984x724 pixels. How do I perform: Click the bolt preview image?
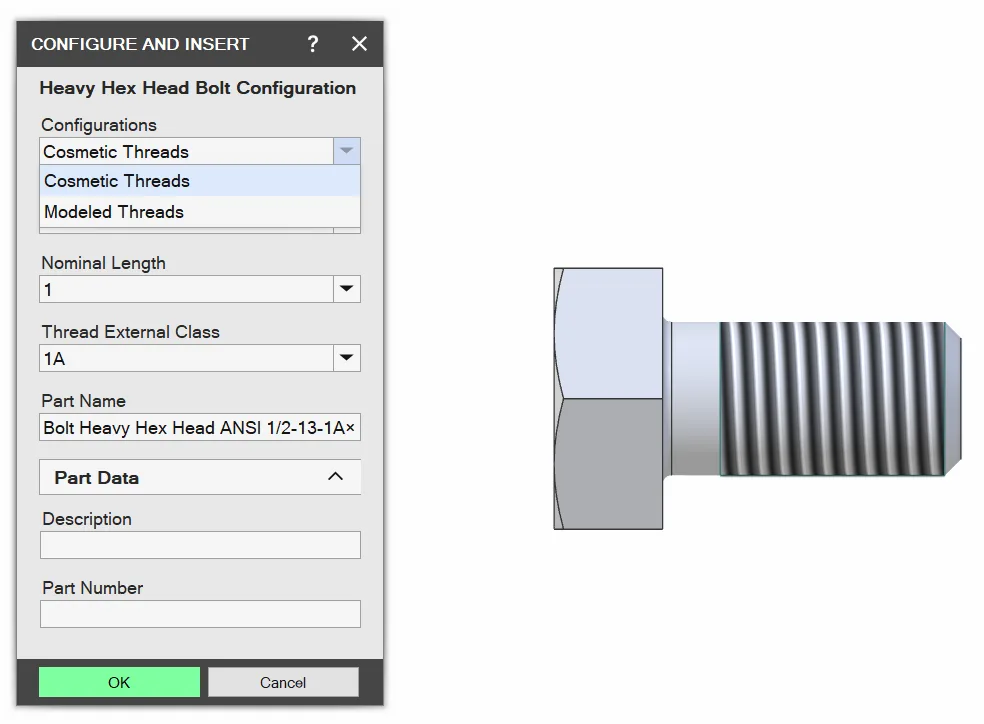click(757, 398)
